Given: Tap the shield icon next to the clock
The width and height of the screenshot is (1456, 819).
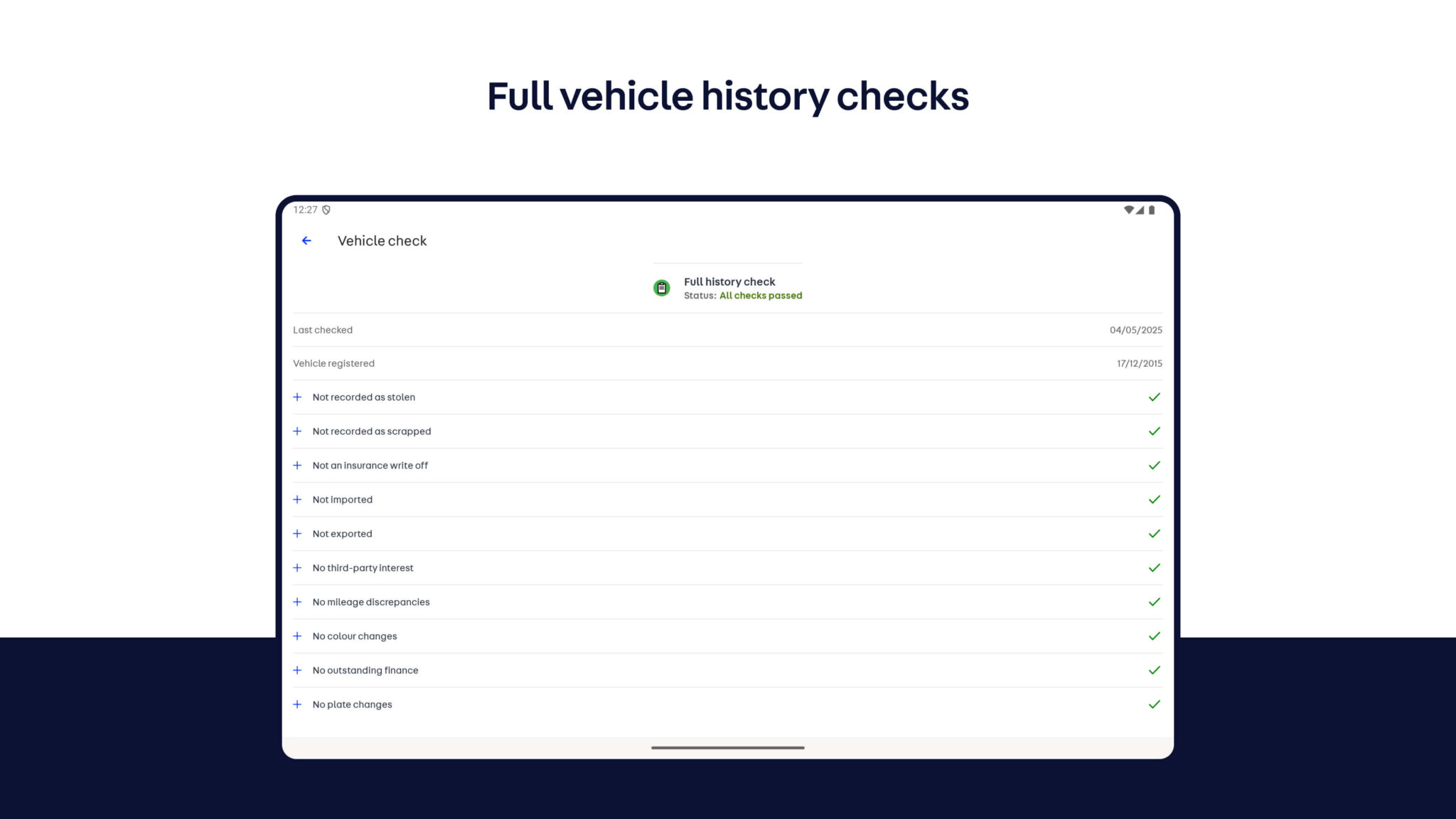Looking at the screenshot, I should coord(327,210).
